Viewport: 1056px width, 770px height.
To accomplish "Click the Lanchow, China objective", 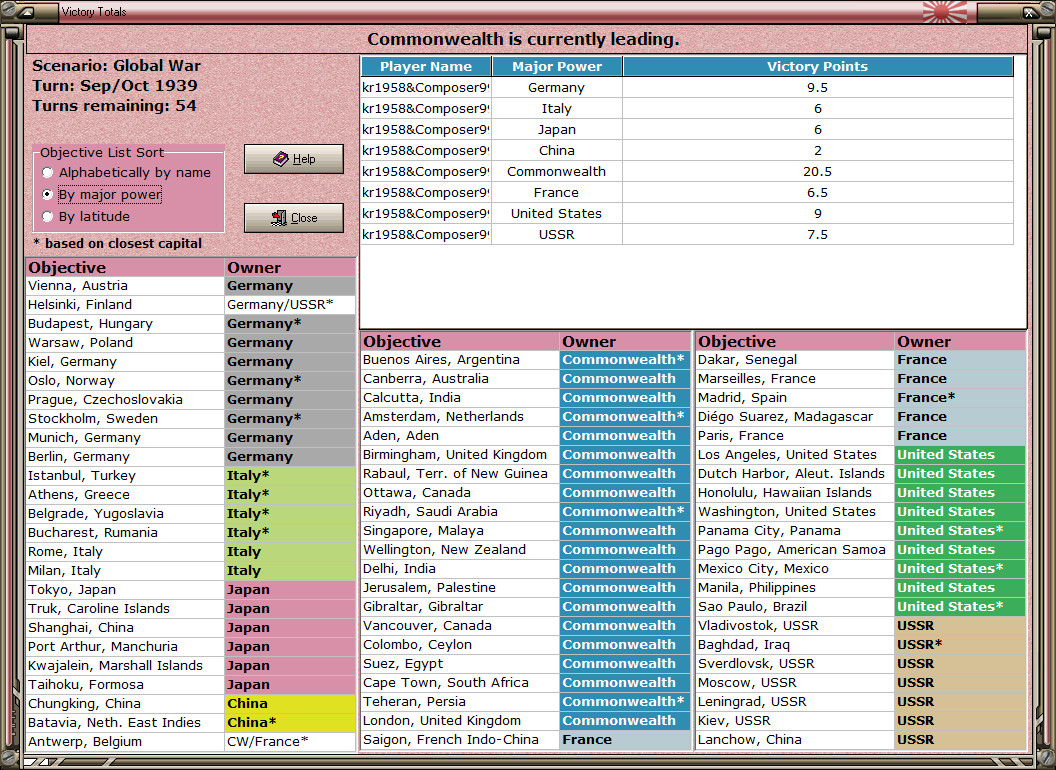I will (x=795, y=739).
